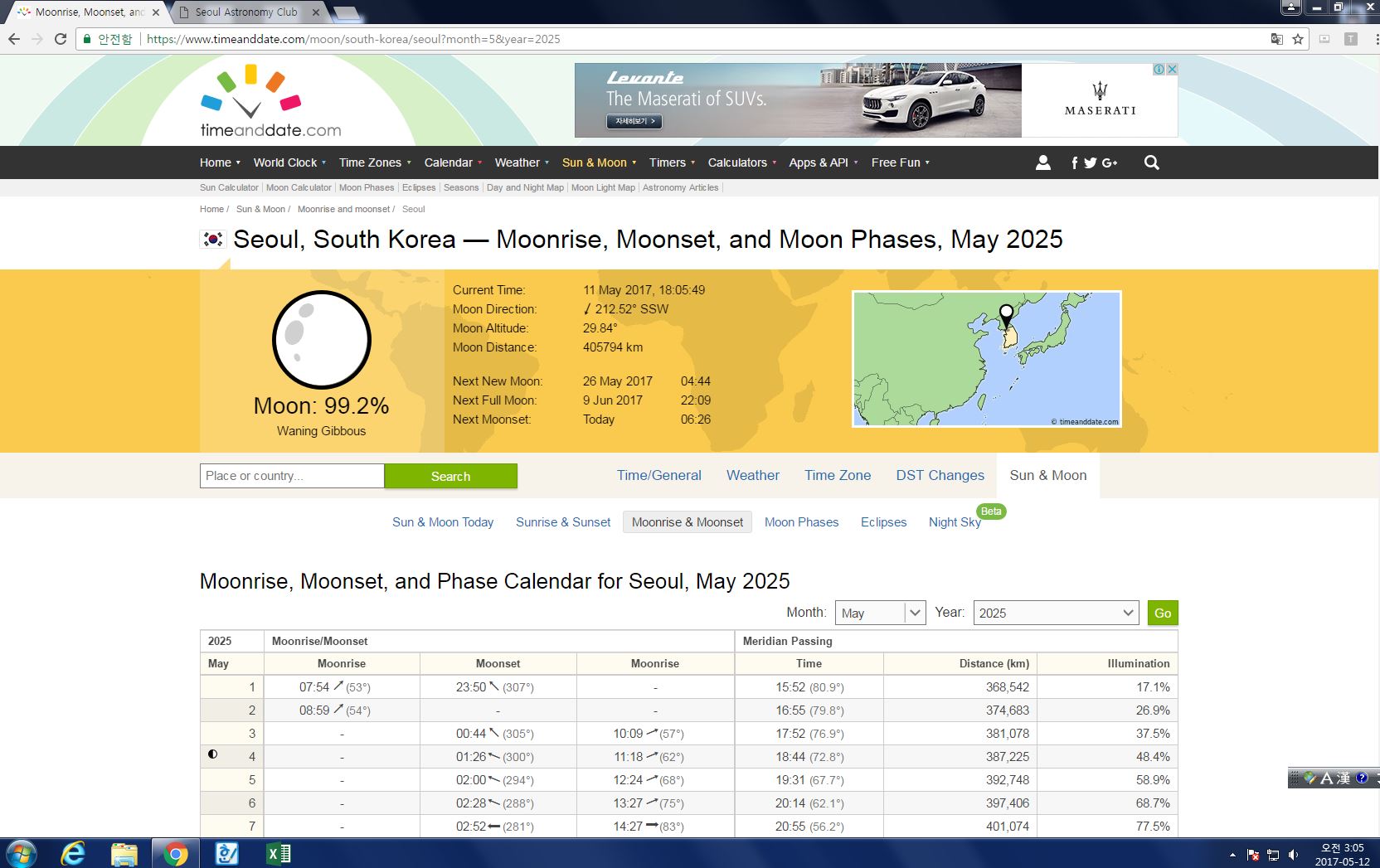Viewport: 1380px width, 868px height.
Task: Switch to Seoul Astronomy Club tab
Action: click(245, 12)
